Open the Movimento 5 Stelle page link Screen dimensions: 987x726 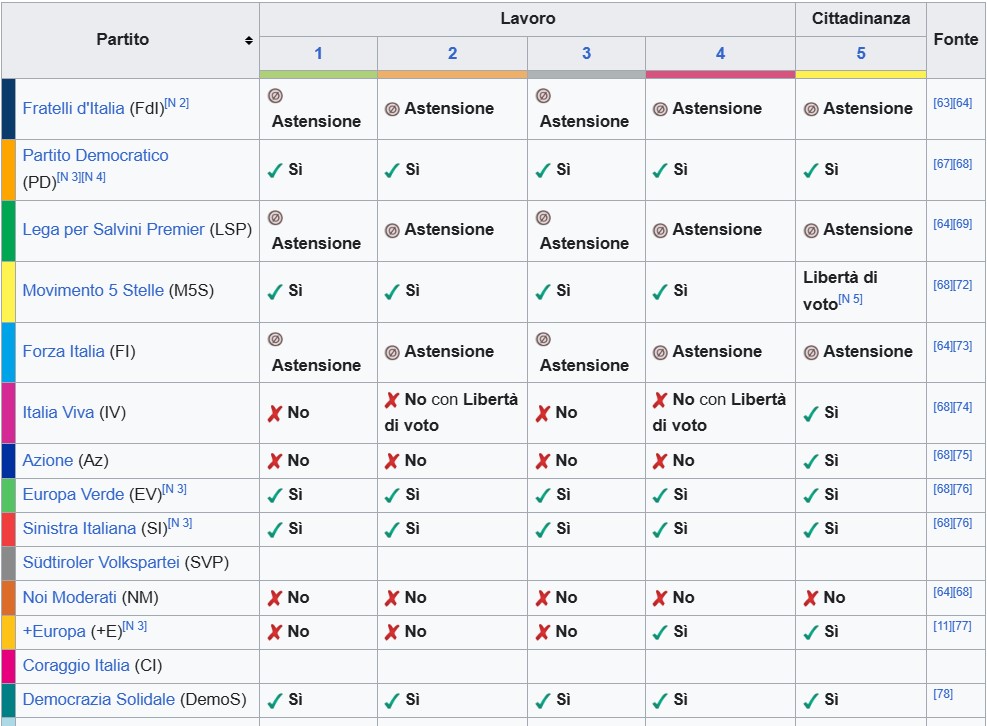93,290
